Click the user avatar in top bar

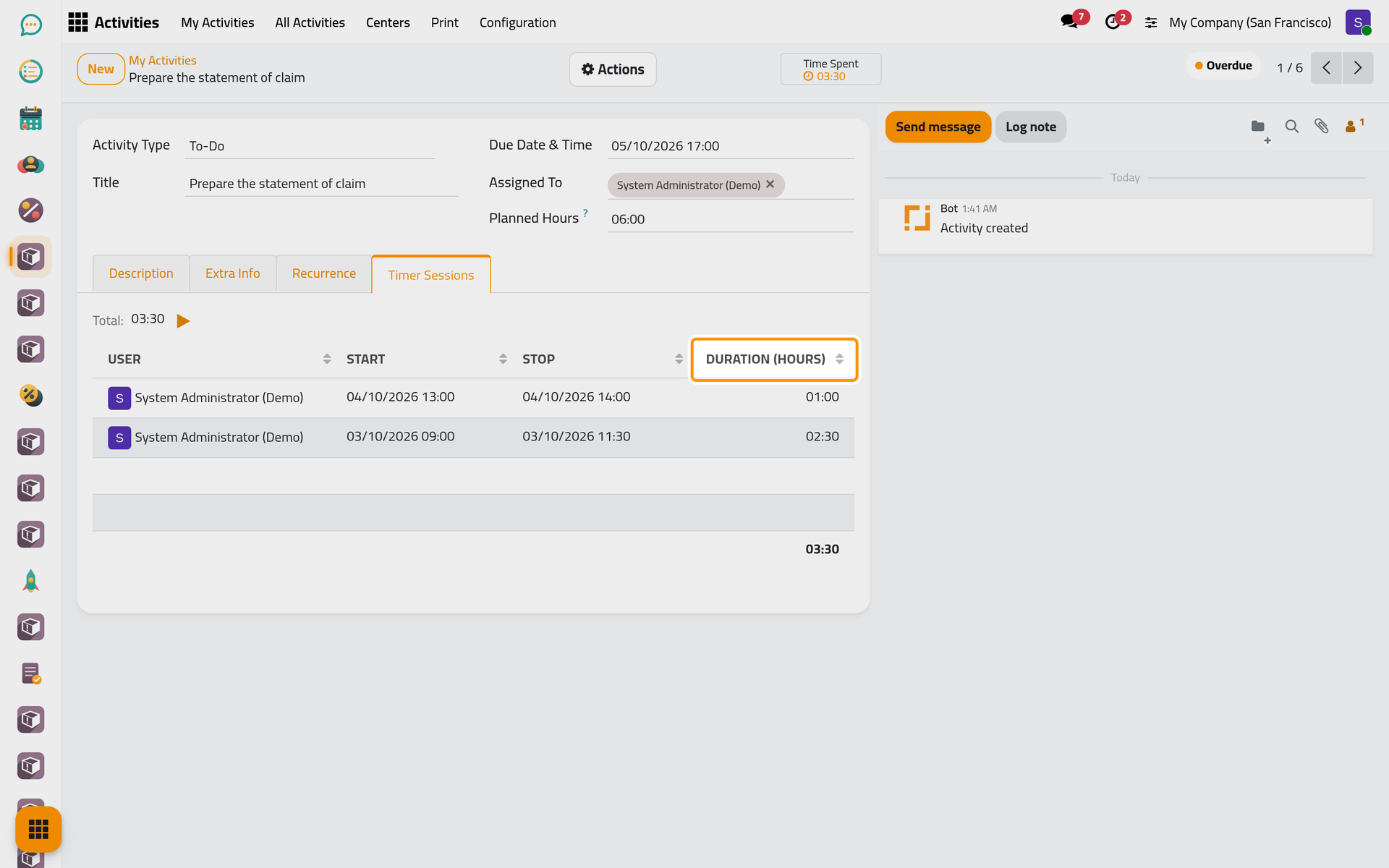click(1358, 22)
